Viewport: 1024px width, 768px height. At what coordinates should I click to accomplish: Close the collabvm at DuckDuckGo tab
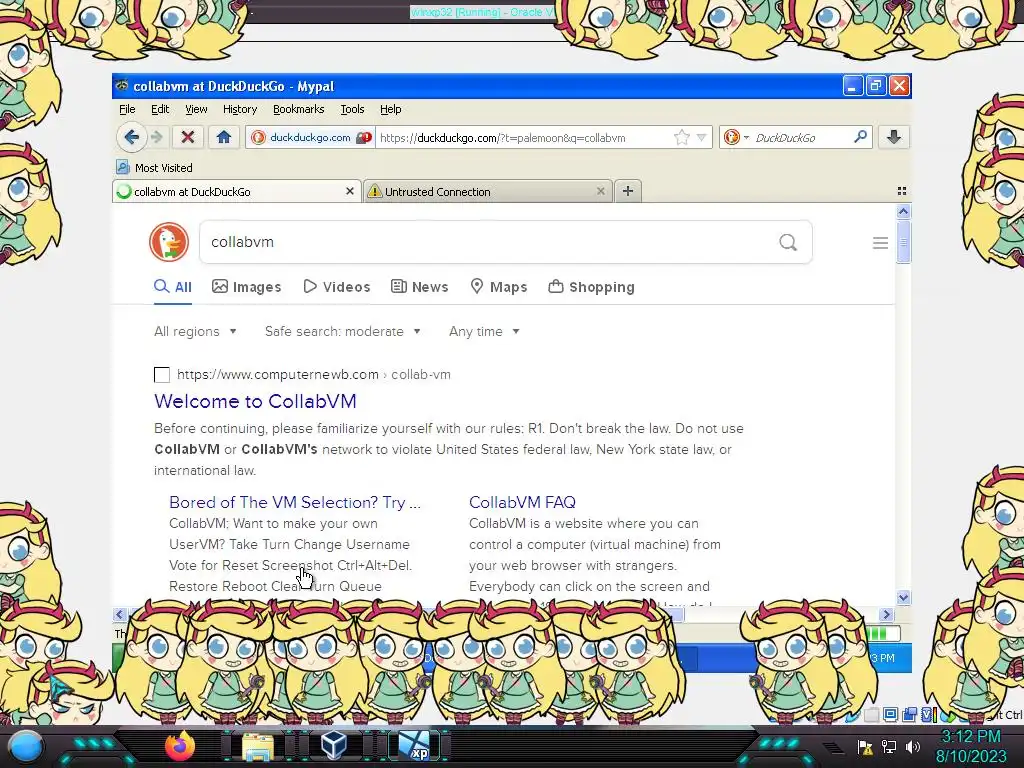click(349, 191)
